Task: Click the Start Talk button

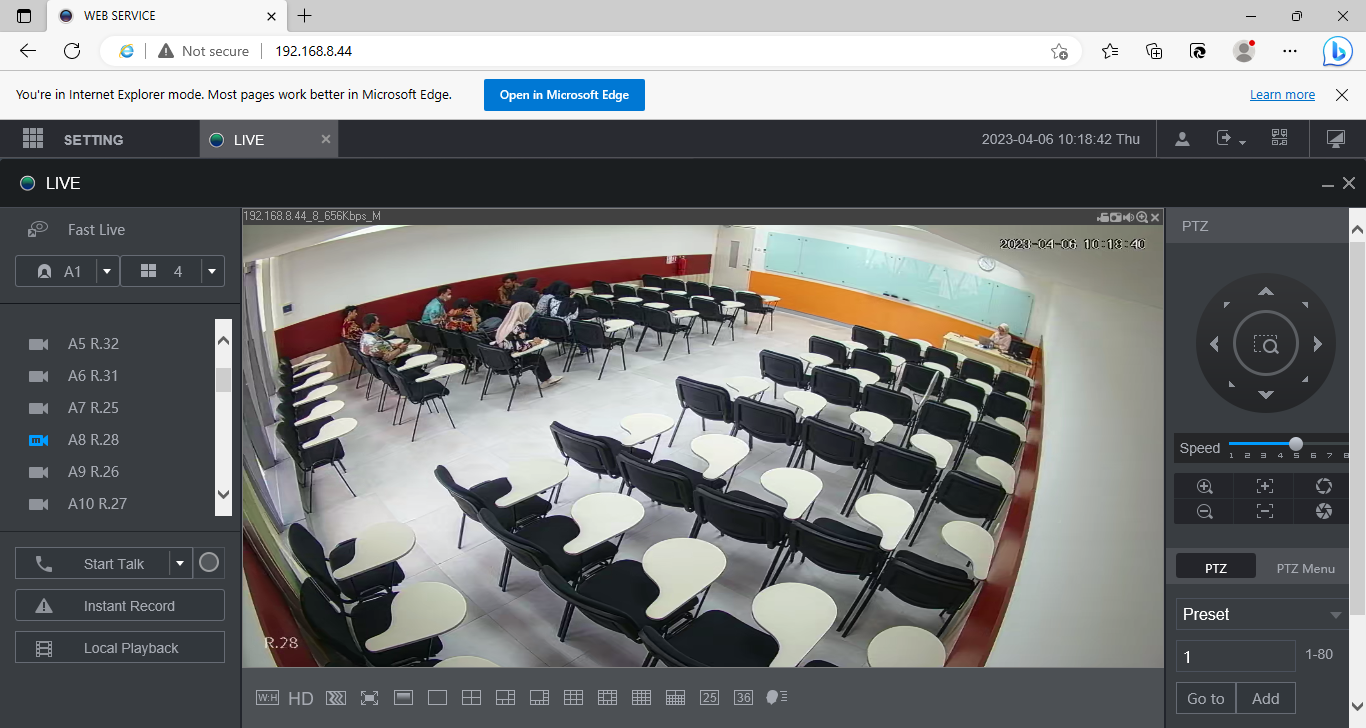Action: tap(93, 564)
